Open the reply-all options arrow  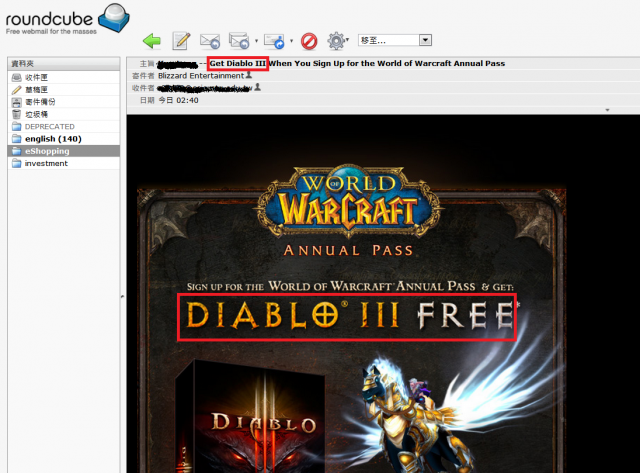[256, 41]
